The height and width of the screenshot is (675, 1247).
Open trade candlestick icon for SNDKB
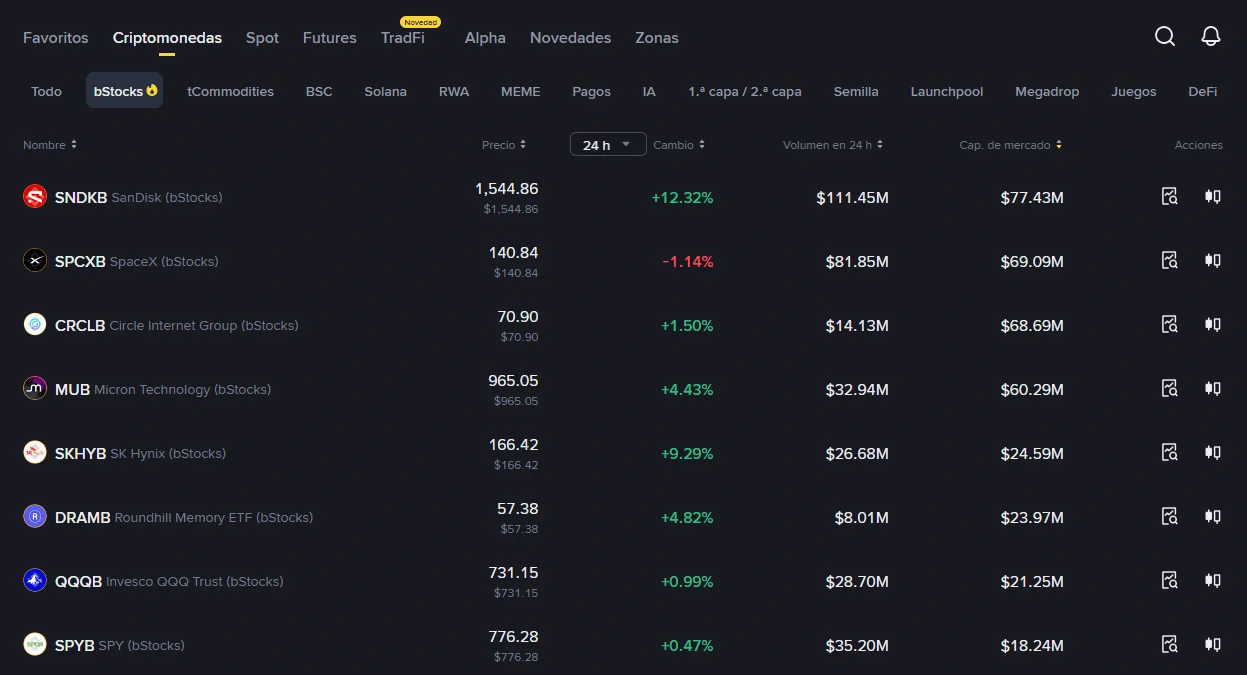[x=1213, y=197]
